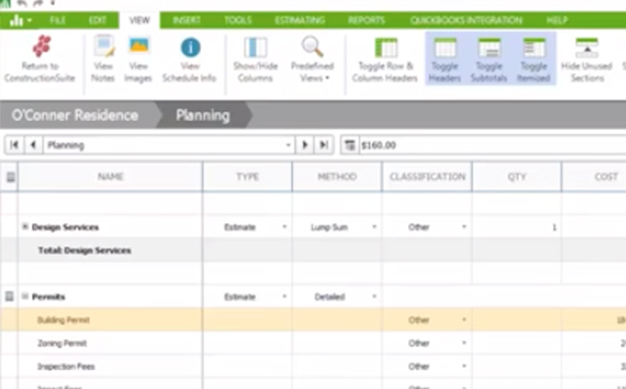Click NAME column header

tap(111, 177)
